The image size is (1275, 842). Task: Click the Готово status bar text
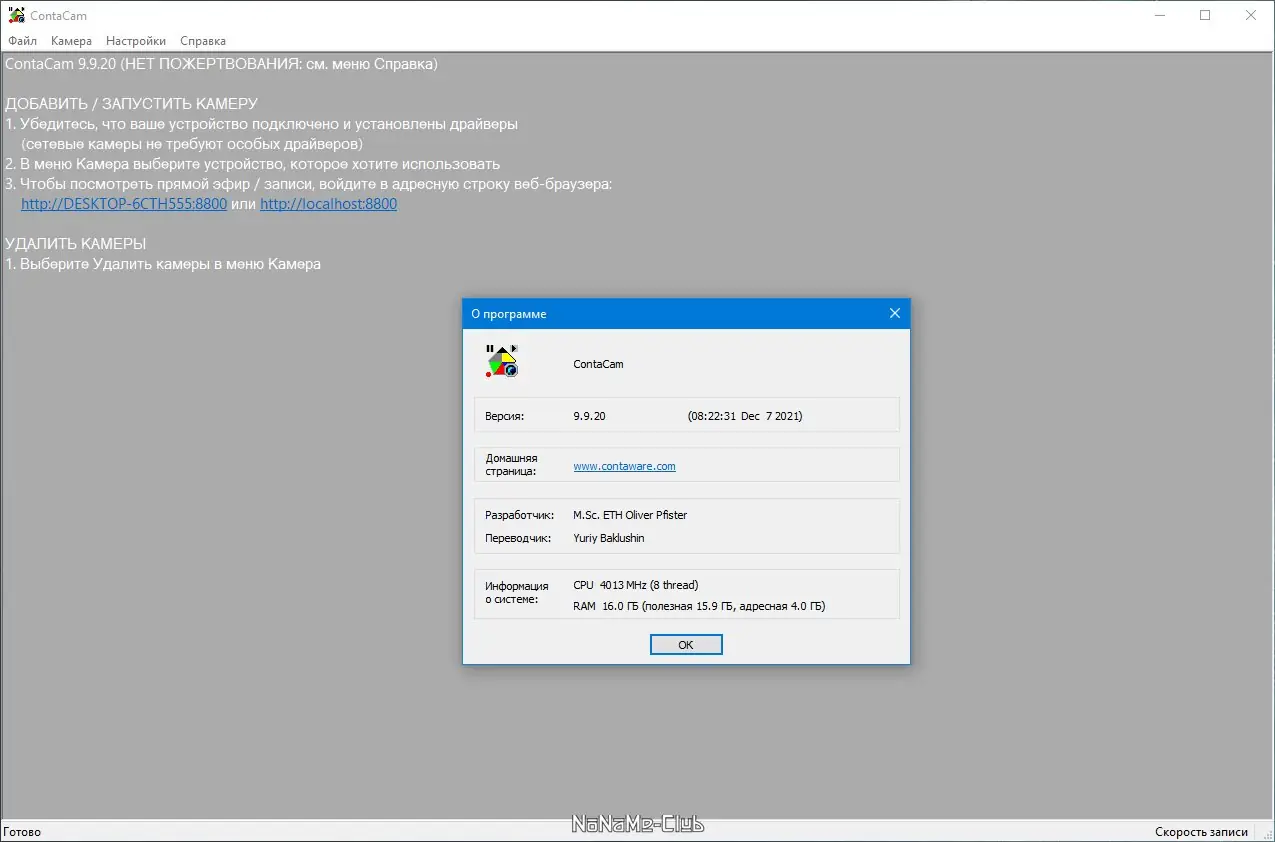(22, 832)
